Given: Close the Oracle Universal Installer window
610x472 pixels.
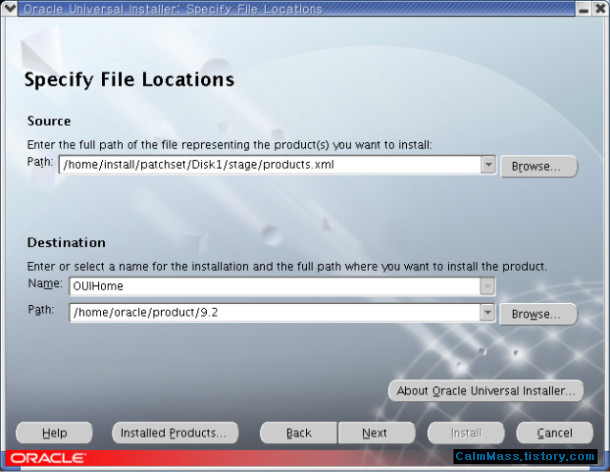Looking at the screenshot, I should [x=601, y=9].
